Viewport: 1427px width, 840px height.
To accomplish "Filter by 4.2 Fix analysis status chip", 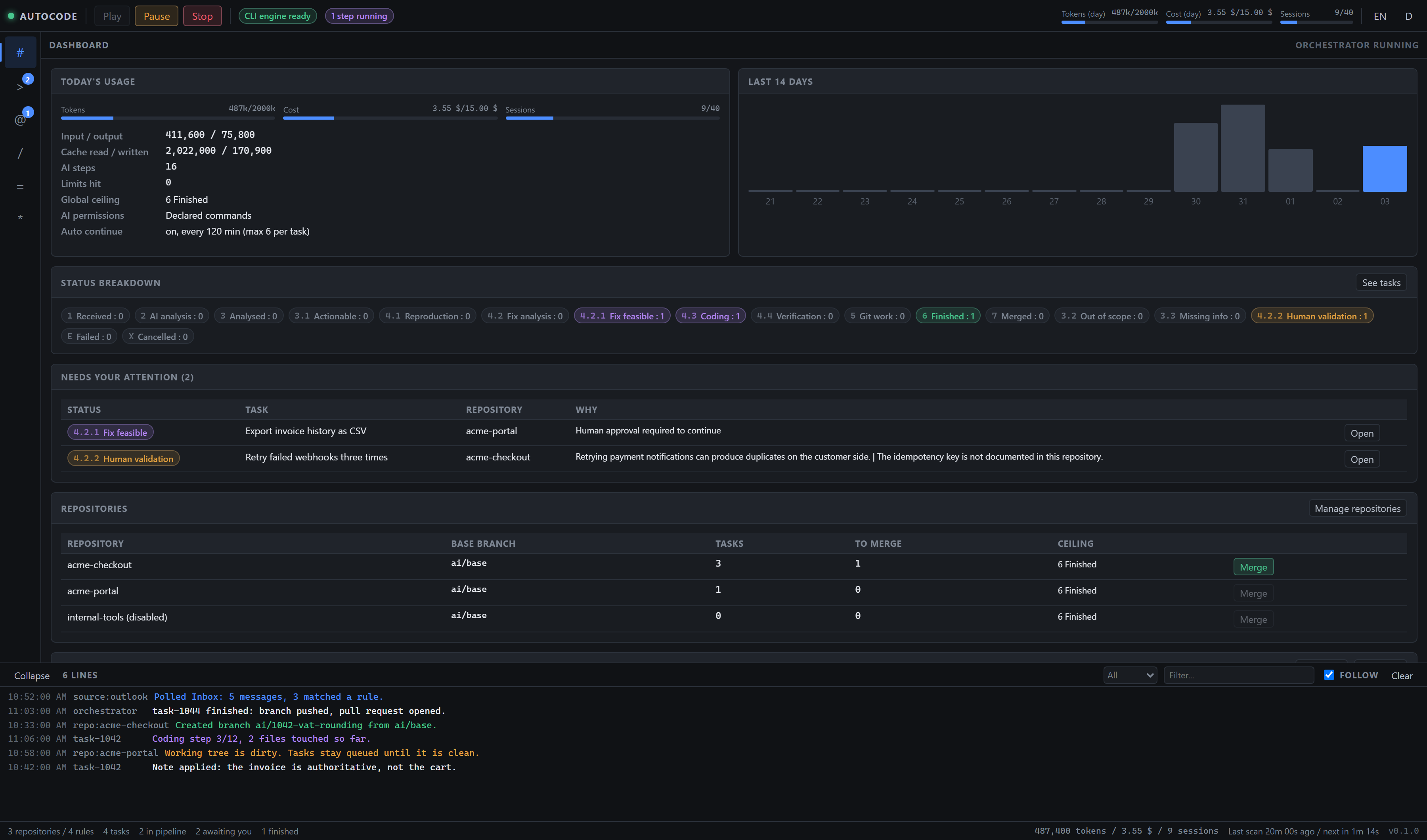I will click(525, 316).
